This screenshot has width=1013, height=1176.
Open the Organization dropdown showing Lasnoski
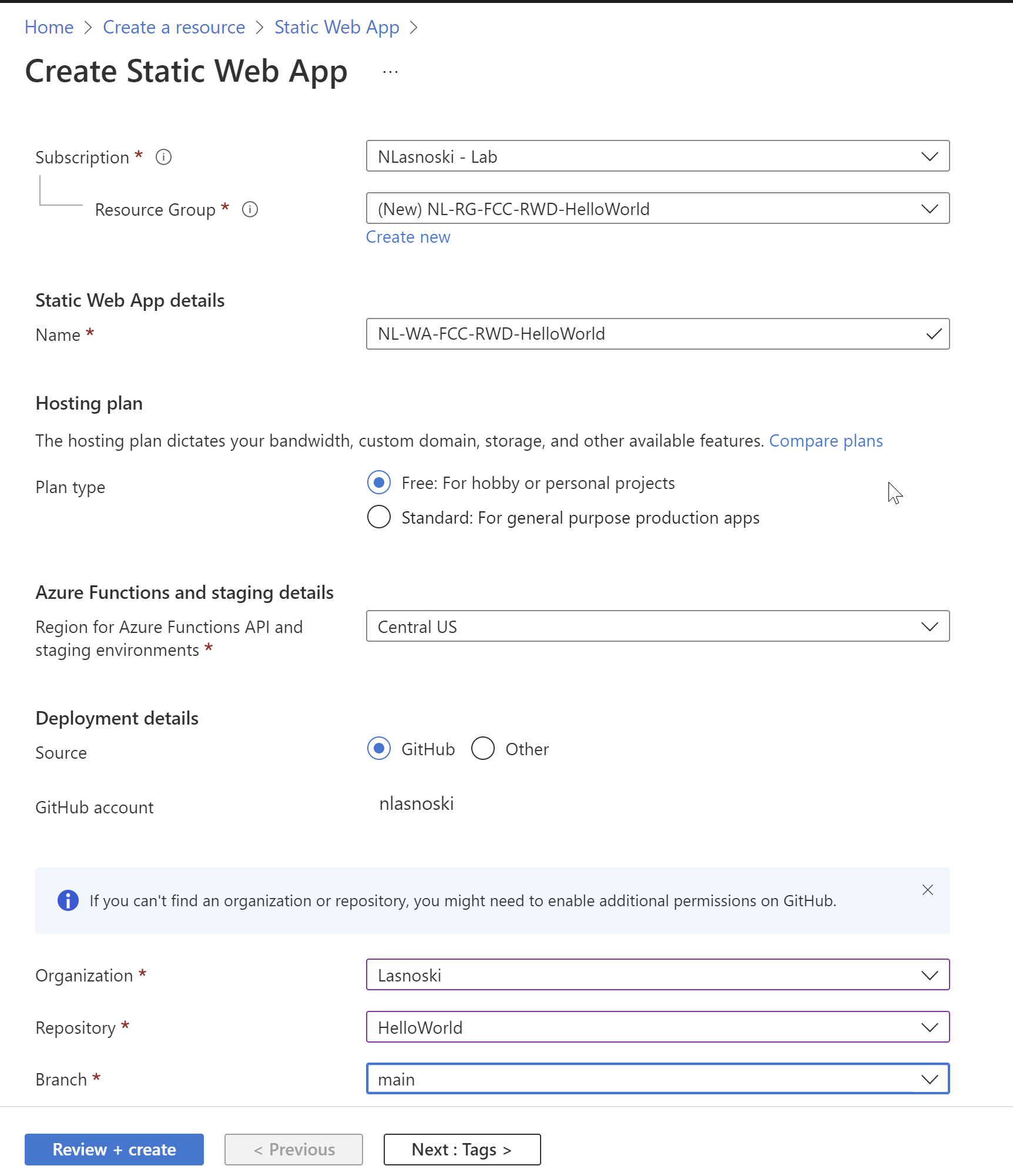click(x=657, y=975)
